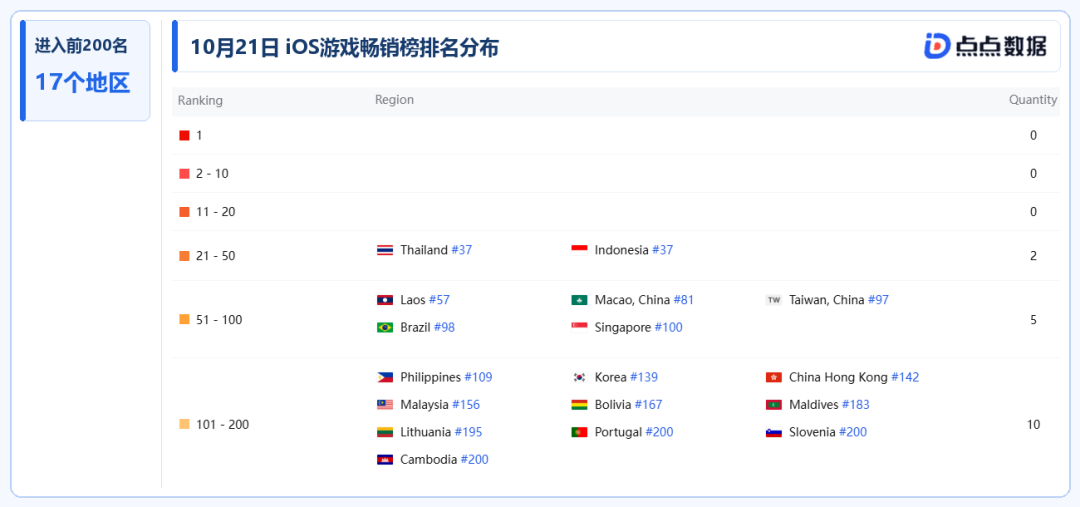1080x507 pixels.
Task: Click the Philippines flag icon
Action: coord(385,377)
